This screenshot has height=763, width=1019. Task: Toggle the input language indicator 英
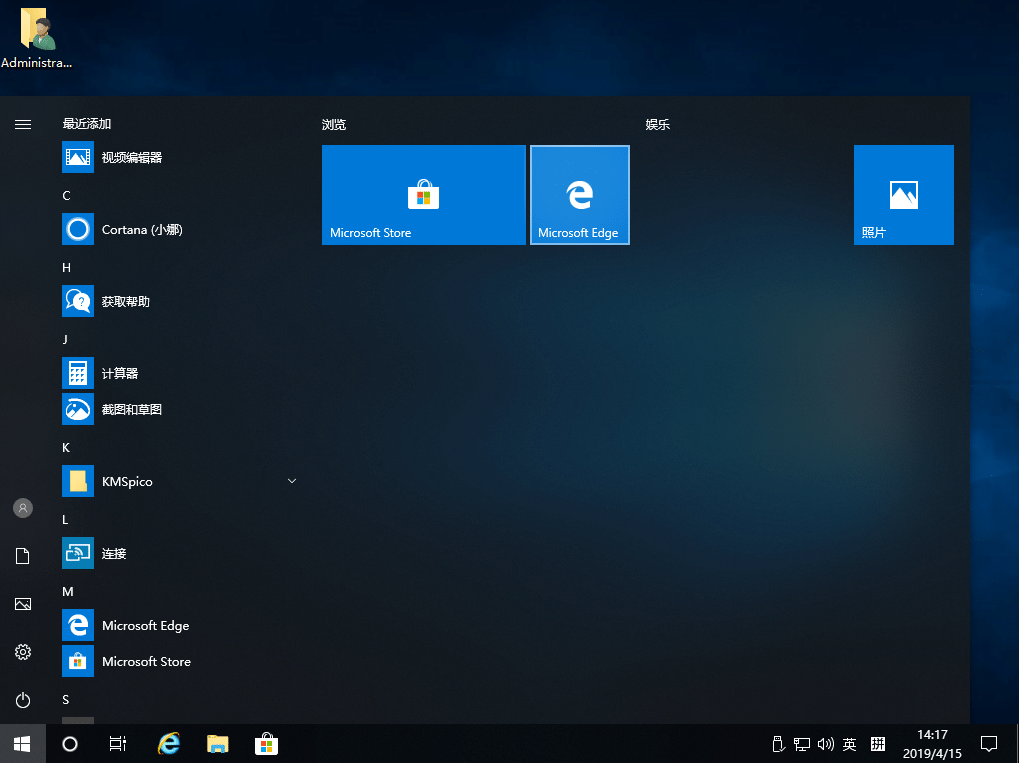(849, 744)
